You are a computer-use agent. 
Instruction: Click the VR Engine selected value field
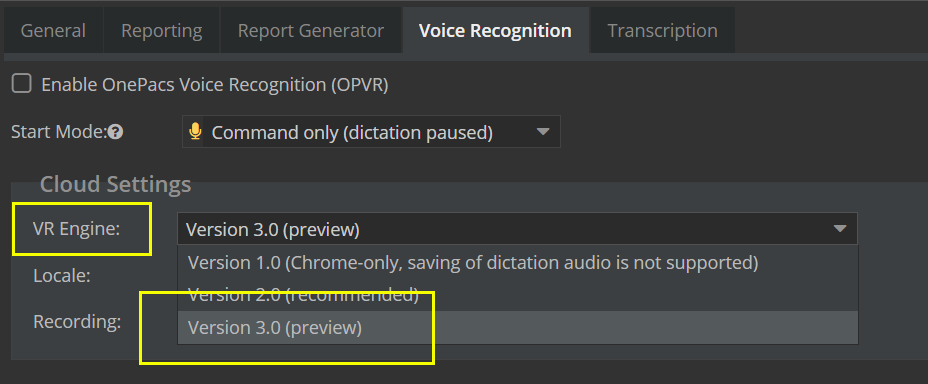coord(517,229)
